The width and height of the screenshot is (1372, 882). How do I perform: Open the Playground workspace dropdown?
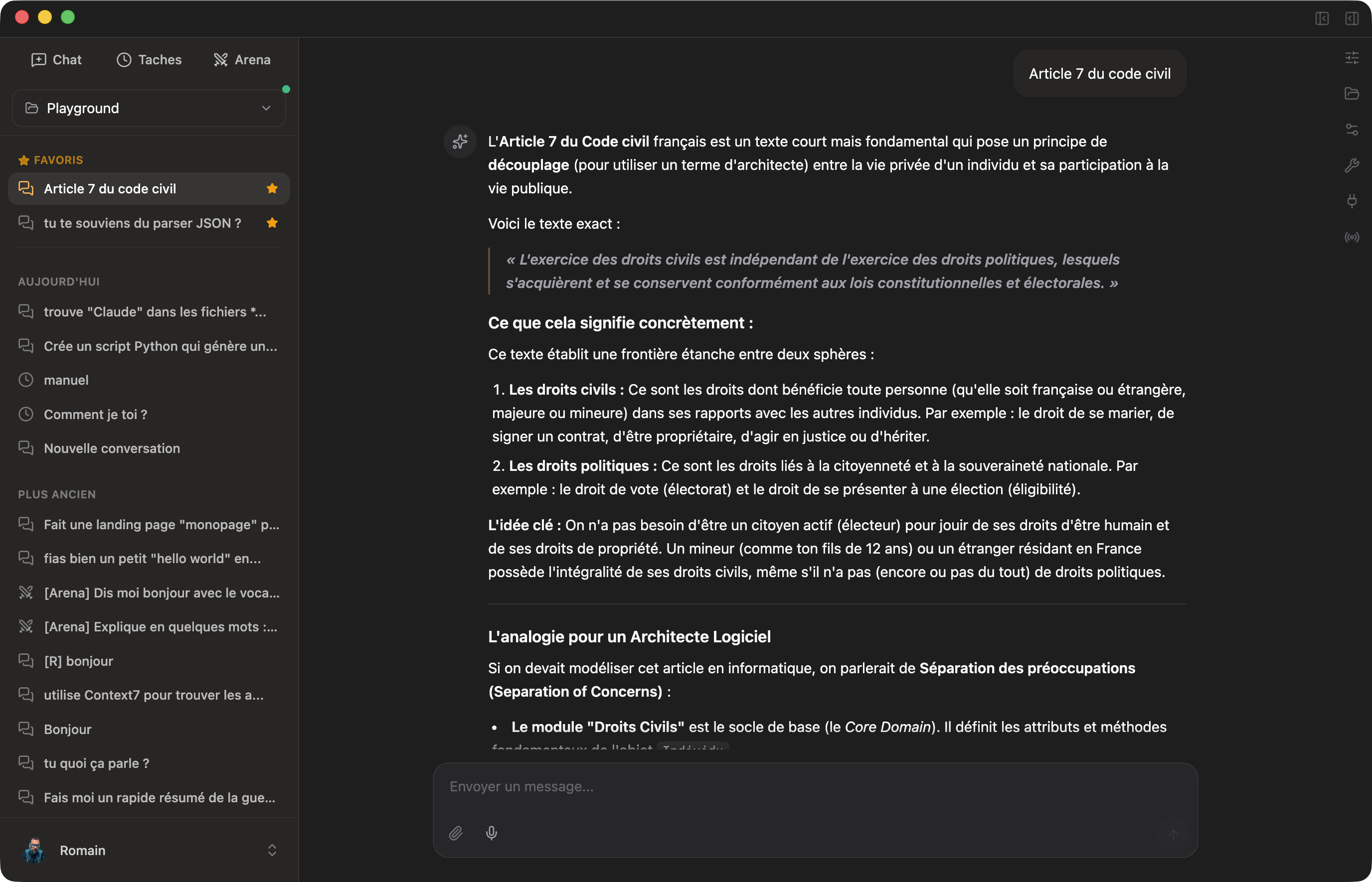[149, 108]
